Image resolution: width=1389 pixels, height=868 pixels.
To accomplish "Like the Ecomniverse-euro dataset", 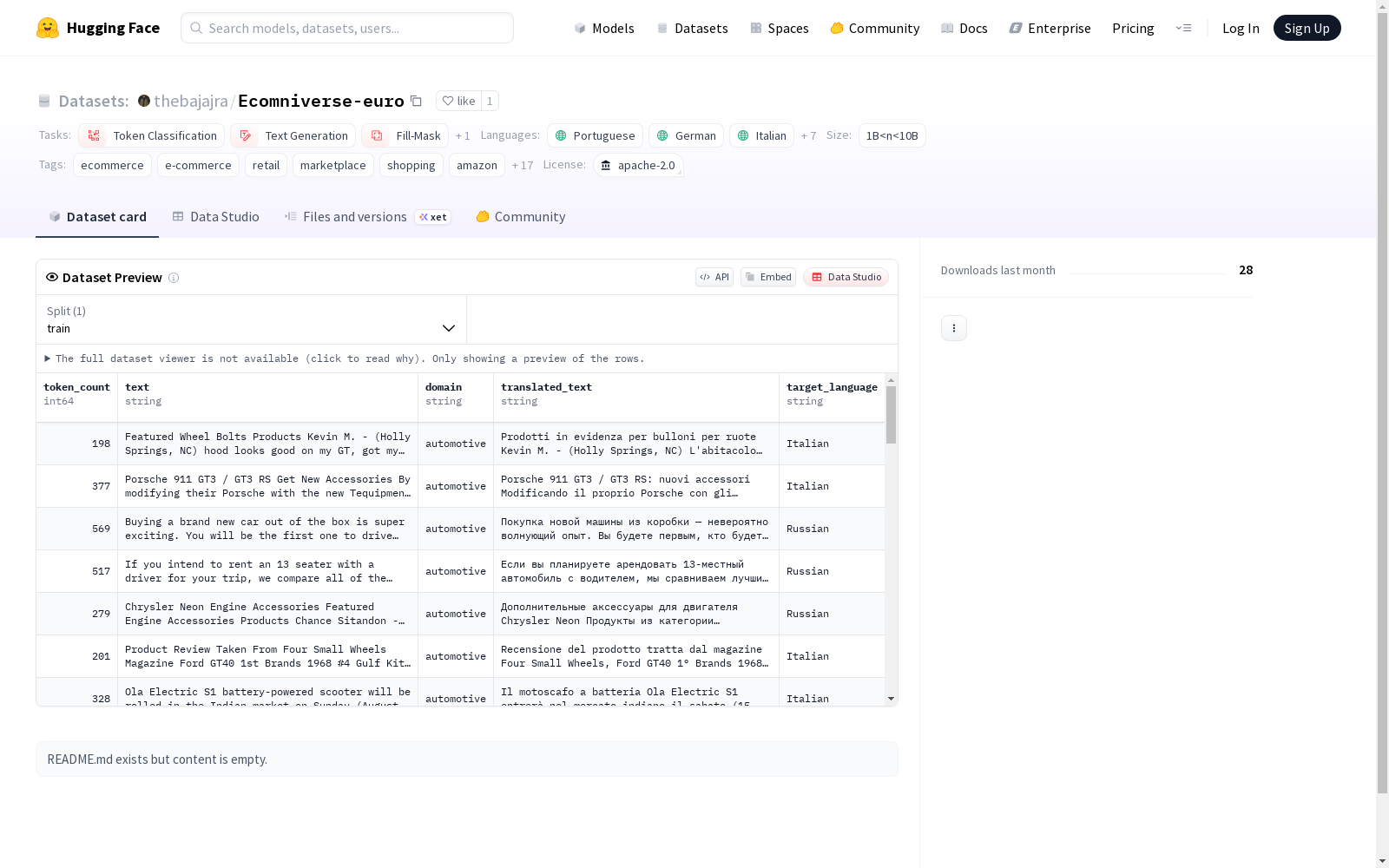I will 458,101.
